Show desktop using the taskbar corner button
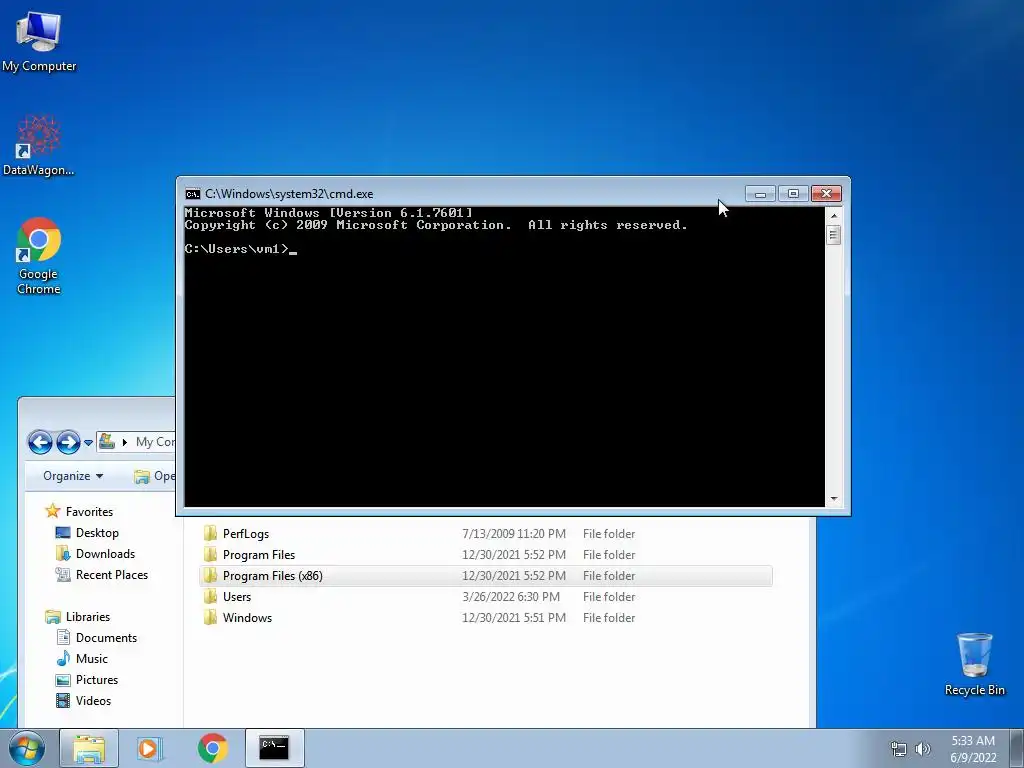The height and width of the screenshot is (768, 1024). tap(1019, 748)
